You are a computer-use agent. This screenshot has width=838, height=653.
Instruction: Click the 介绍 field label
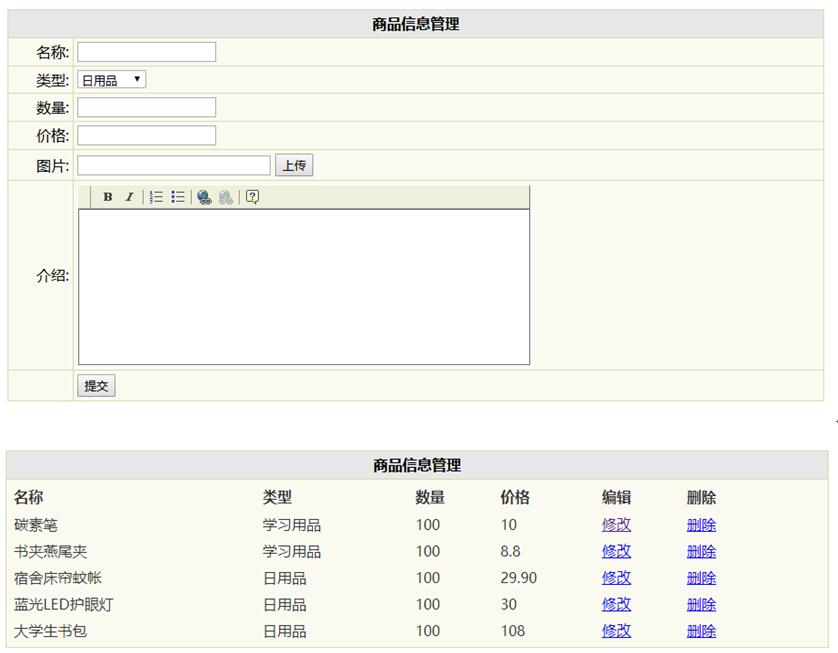[52, 276]
